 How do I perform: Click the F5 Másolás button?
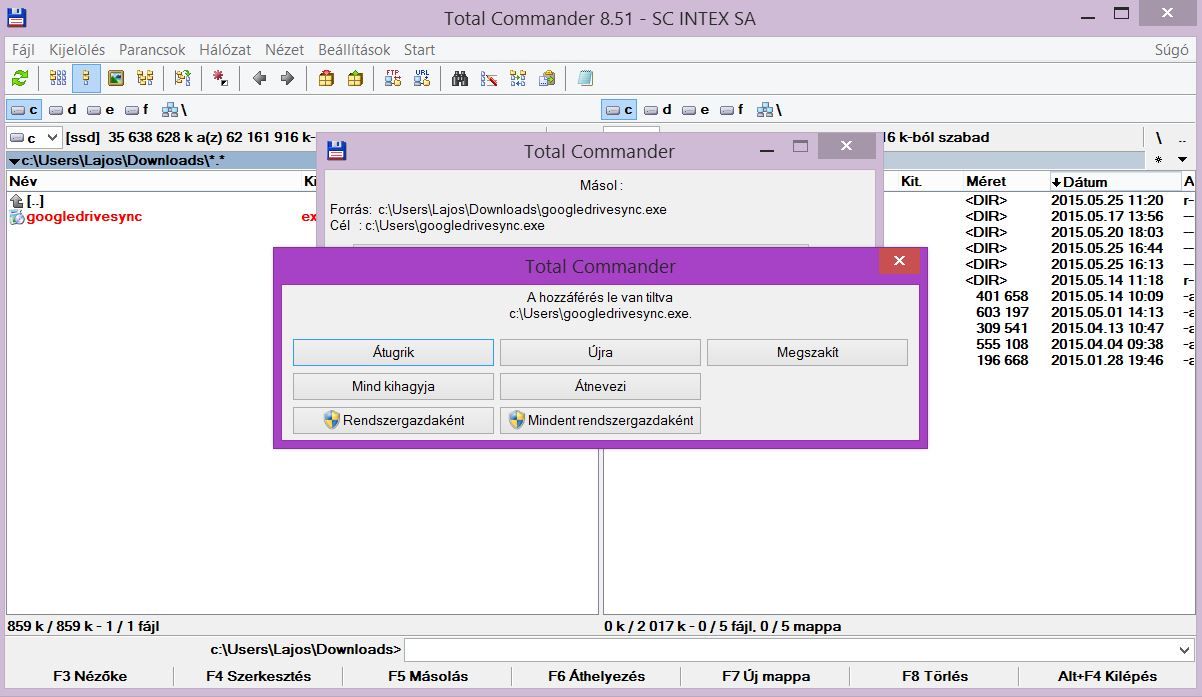(x=428, y=676)
